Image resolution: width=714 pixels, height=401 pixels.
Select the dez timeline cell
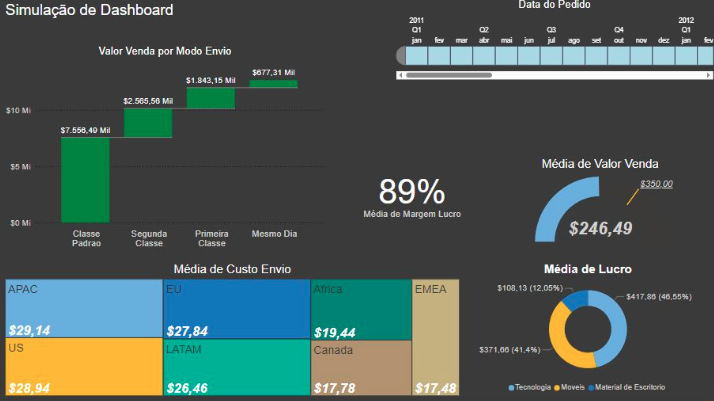[x=664, y=56]
